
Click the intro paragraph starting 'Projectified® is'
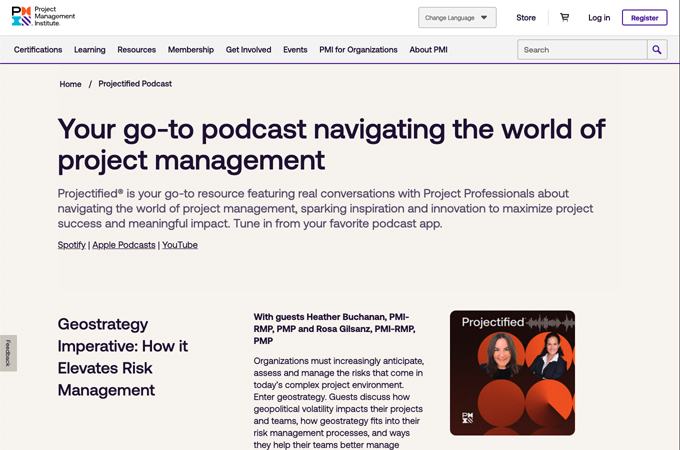click(x=325, y=209)
